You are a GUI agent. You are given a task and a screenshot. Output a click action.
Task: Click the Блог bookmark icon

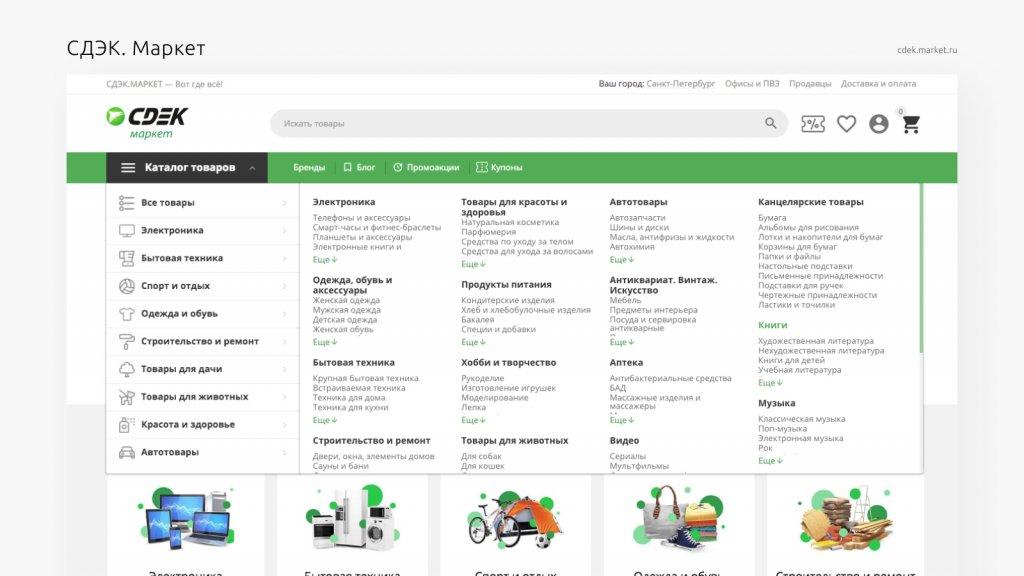[347, 168]
